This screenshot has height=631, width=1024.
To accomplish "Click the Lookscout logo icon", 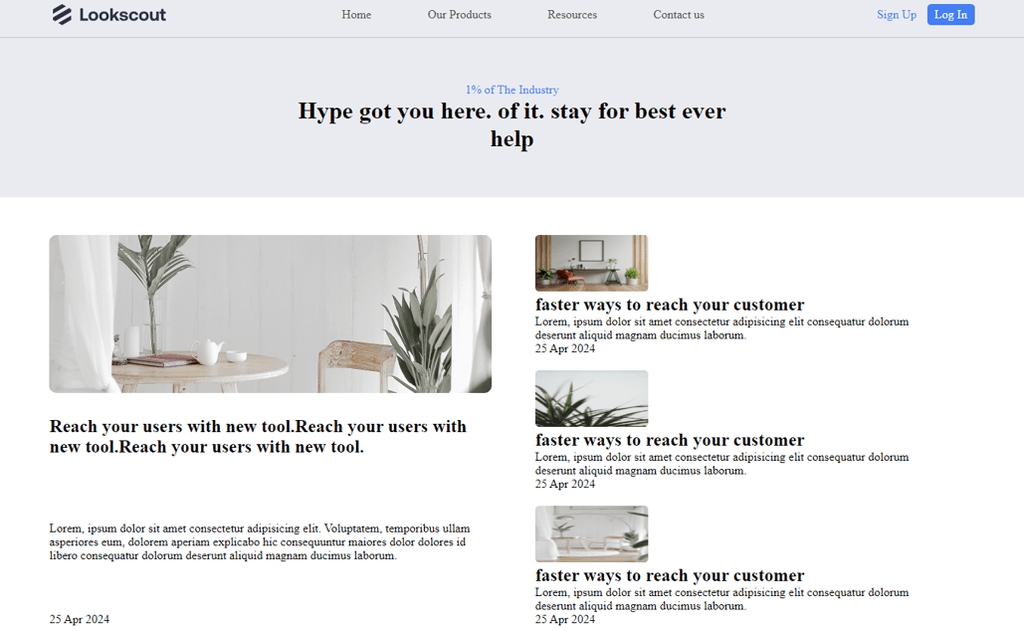I will [x=62, y=14].
